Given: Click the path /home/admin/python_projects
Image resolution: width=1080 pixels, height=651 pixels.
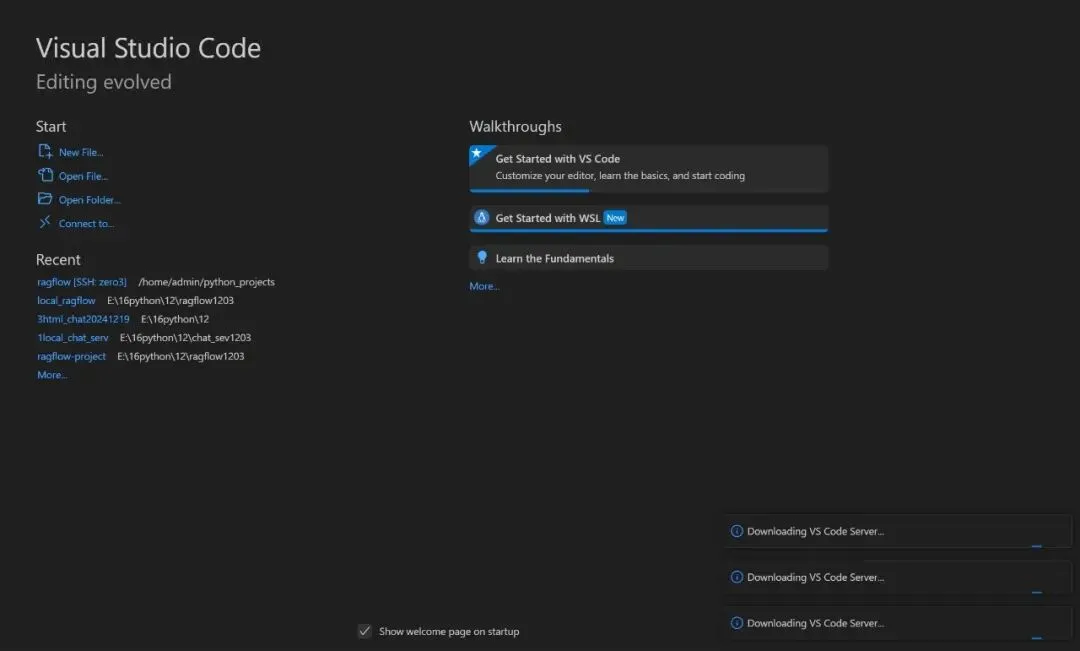Looking at the screenshot, I should point(207,282).
